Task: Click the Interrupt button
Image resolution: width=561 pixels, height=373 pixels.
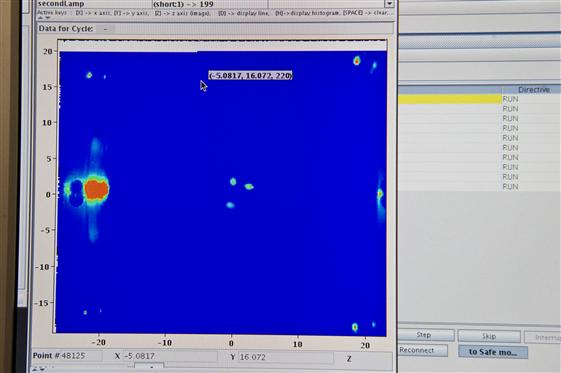Action: click(543, 337)
